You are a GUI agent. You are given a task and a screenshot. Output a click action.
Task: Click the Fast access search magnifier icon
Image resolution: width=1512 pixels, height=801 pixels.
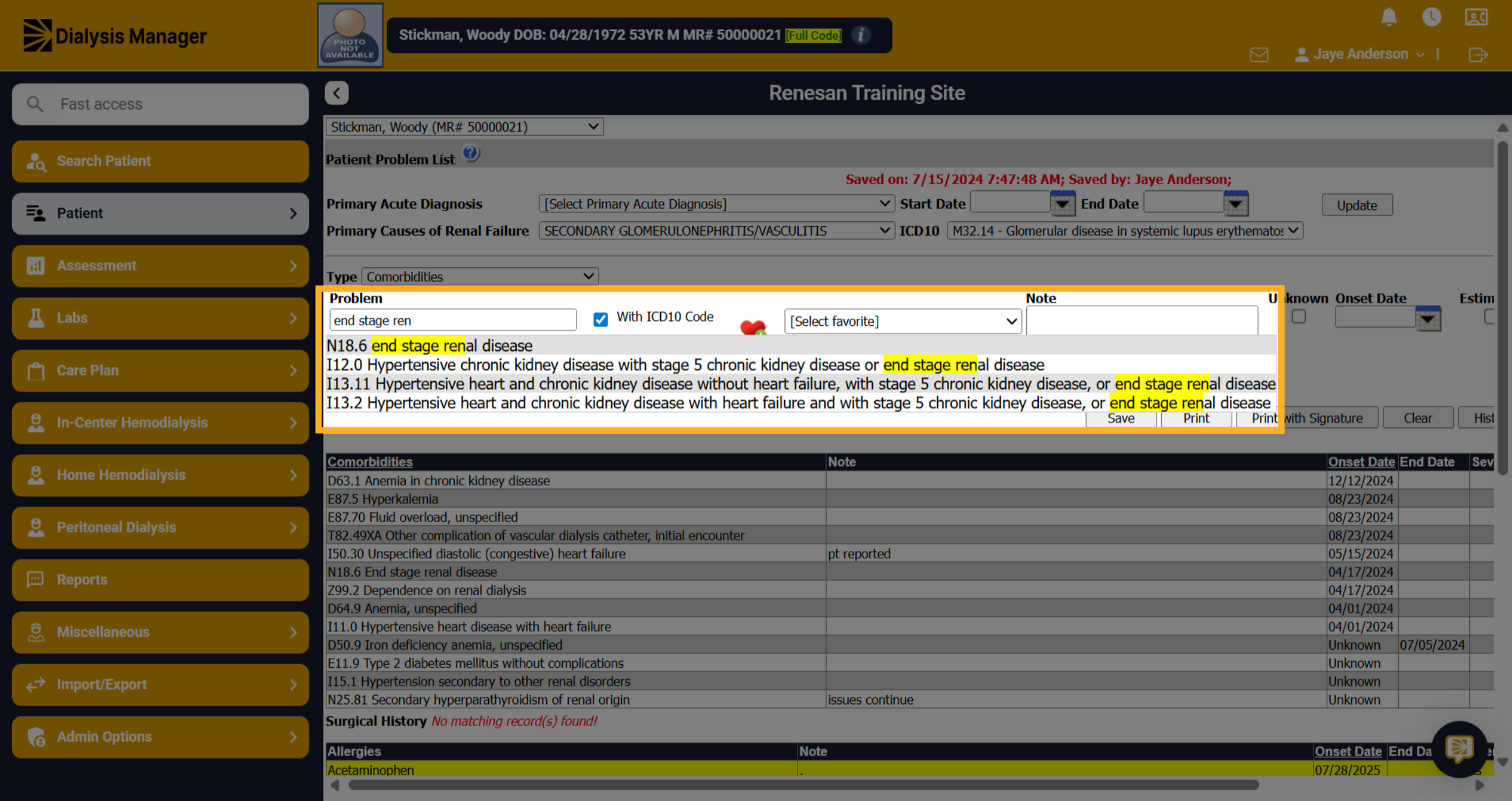coord(35,104)
